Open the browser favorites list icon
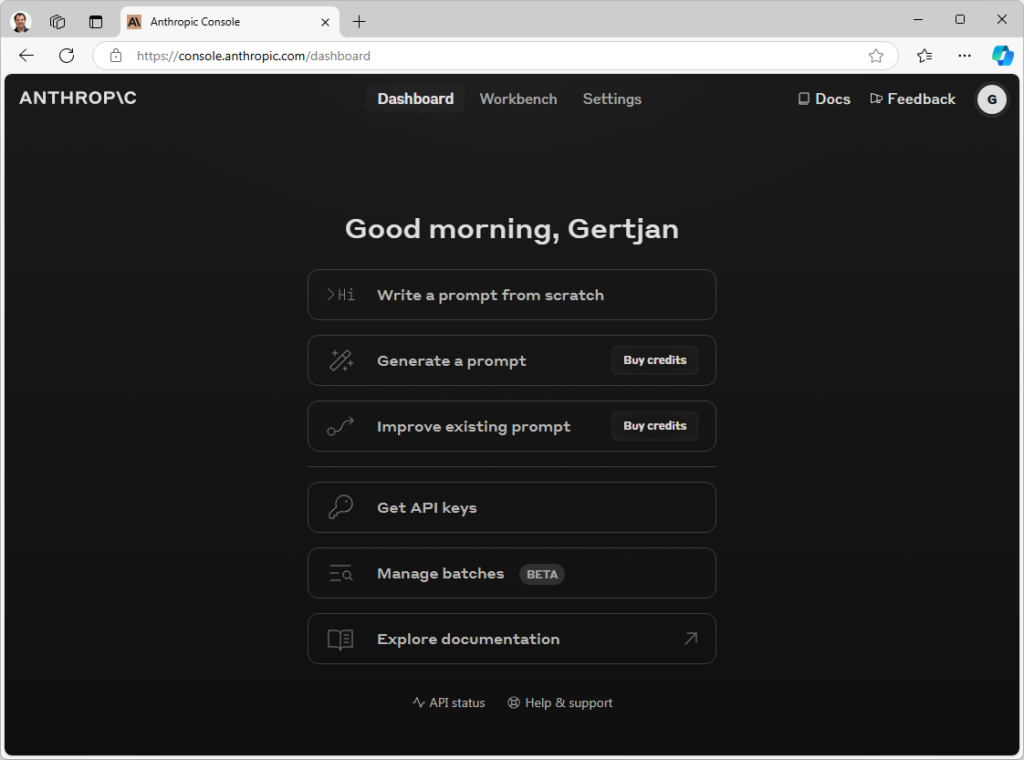 (925, 56)
